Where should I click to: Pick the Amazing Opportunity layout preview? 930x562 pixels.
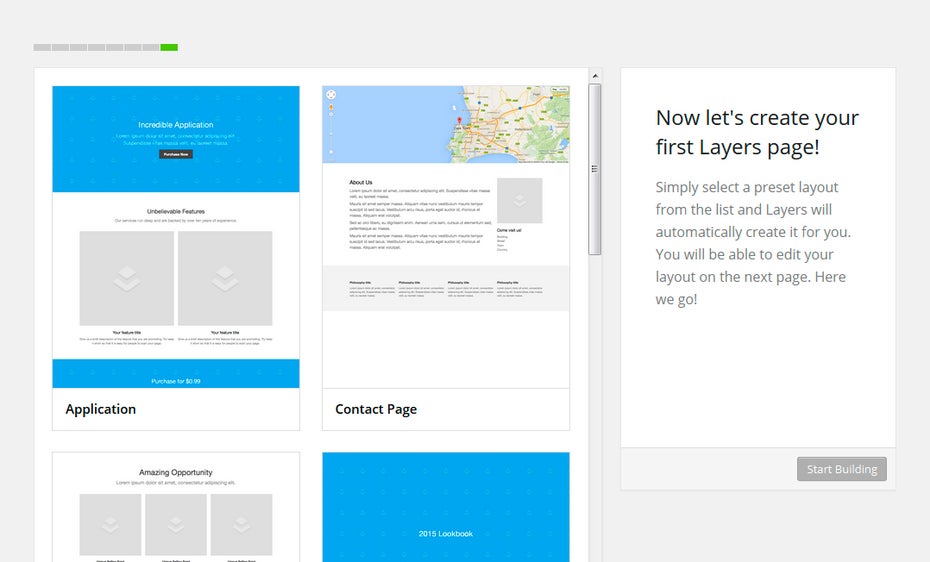point(176,507)
